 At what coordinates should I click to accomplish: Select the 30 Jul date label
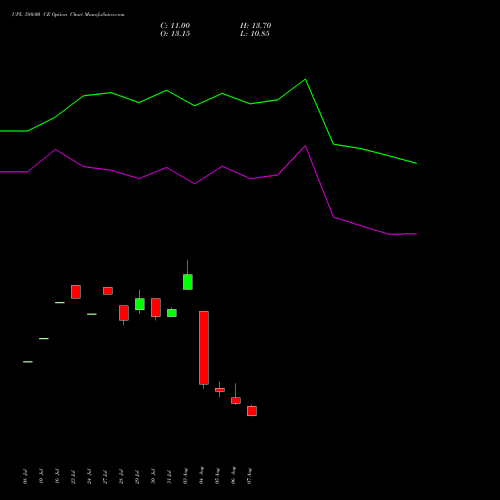[x=153, y=476]
